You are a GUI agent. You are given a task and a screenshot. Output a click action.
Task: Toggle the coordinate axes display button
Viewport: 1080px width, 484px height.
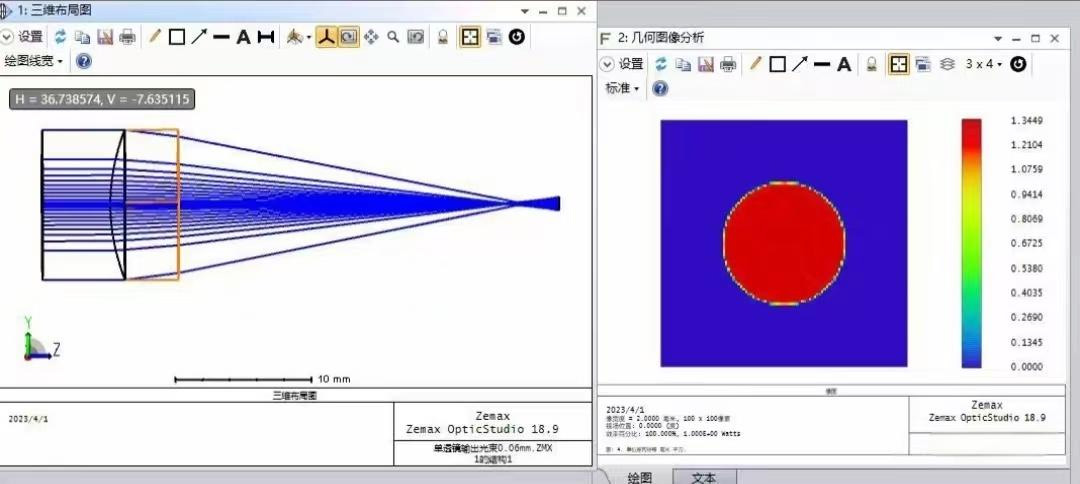point(326,36)
